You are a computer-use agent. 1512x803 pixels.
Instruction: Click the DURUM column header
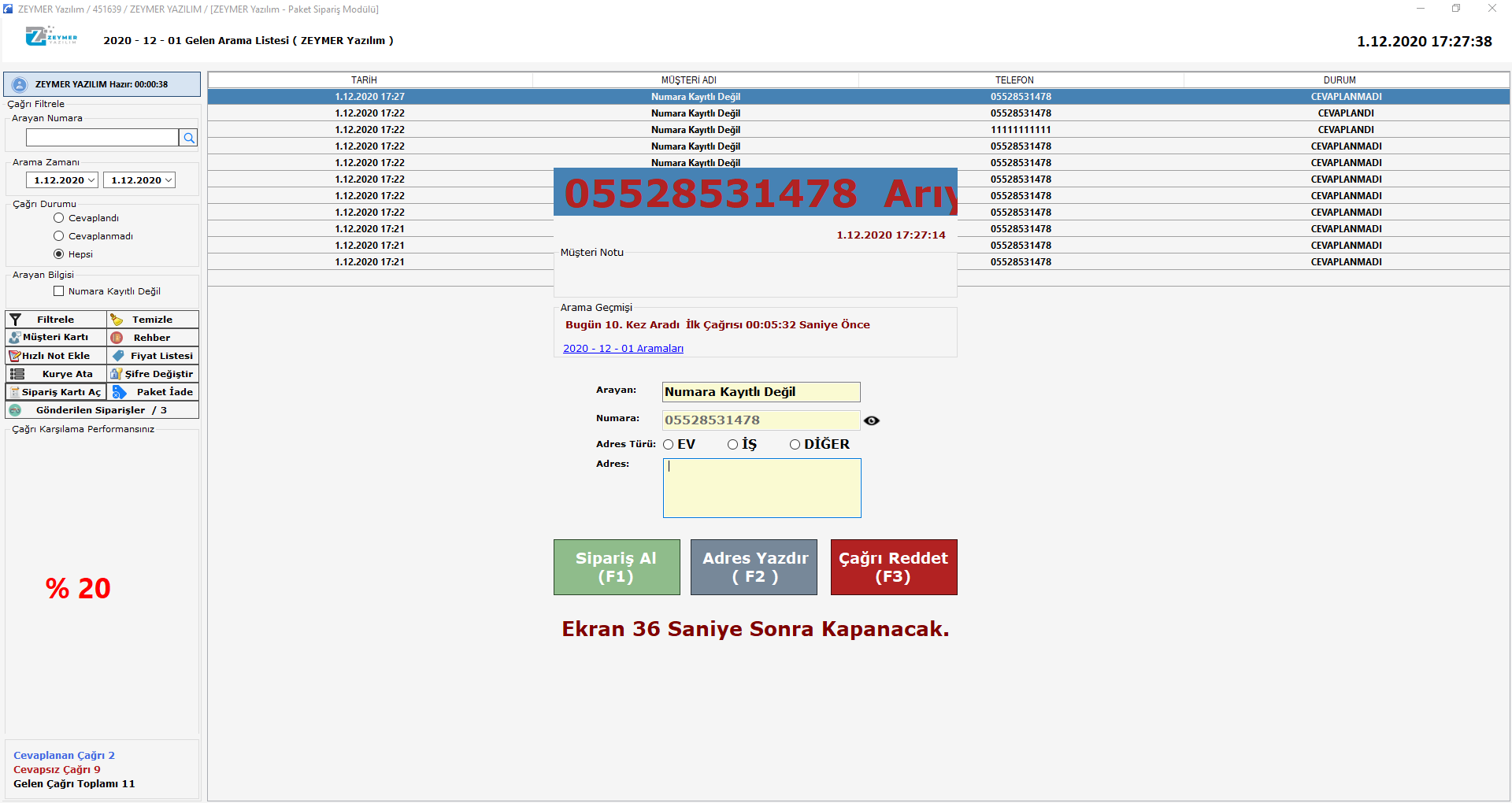click(1339, 80)
